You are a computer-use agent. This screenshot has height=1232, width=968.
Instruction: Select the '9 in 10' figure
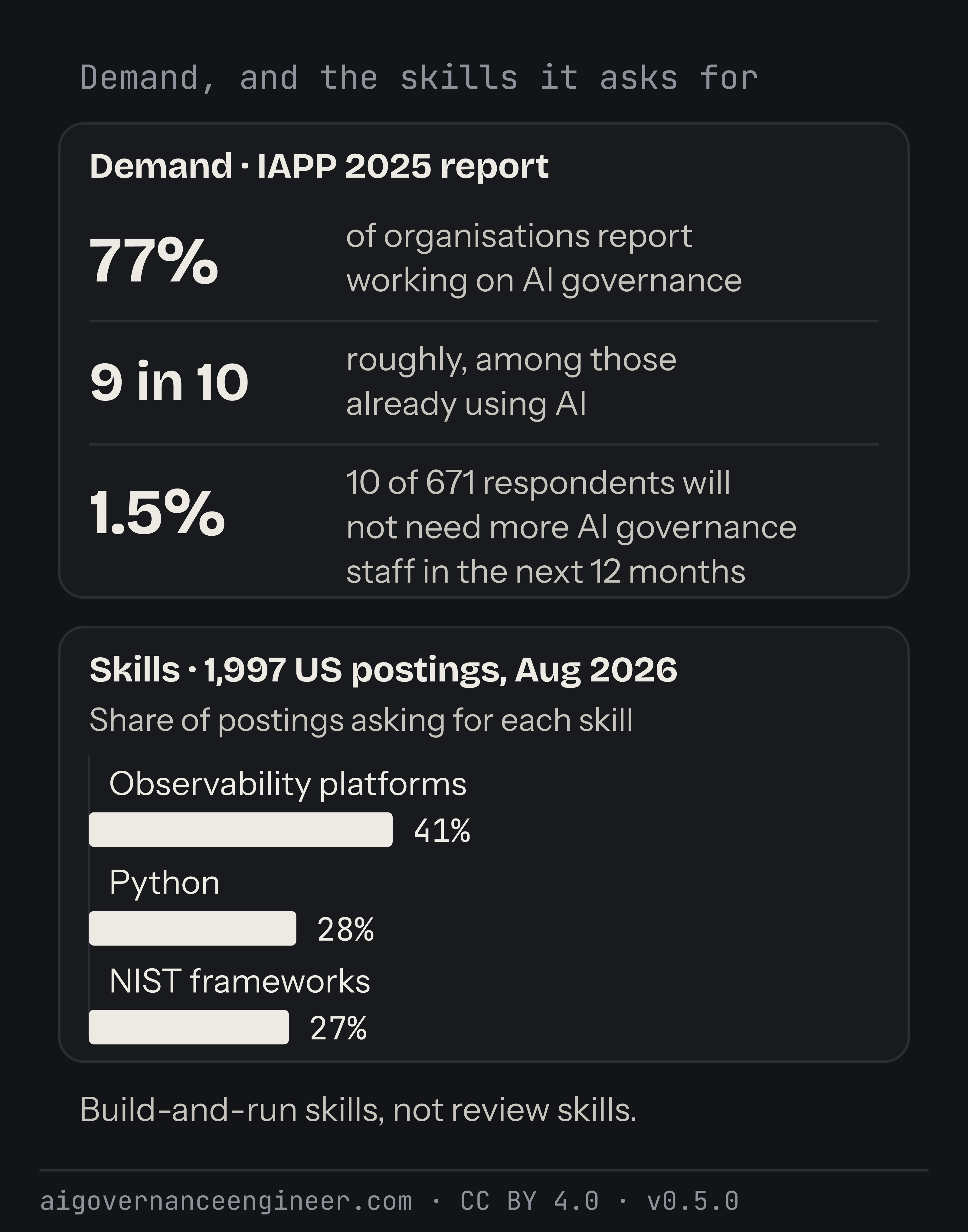click(169, 382)
